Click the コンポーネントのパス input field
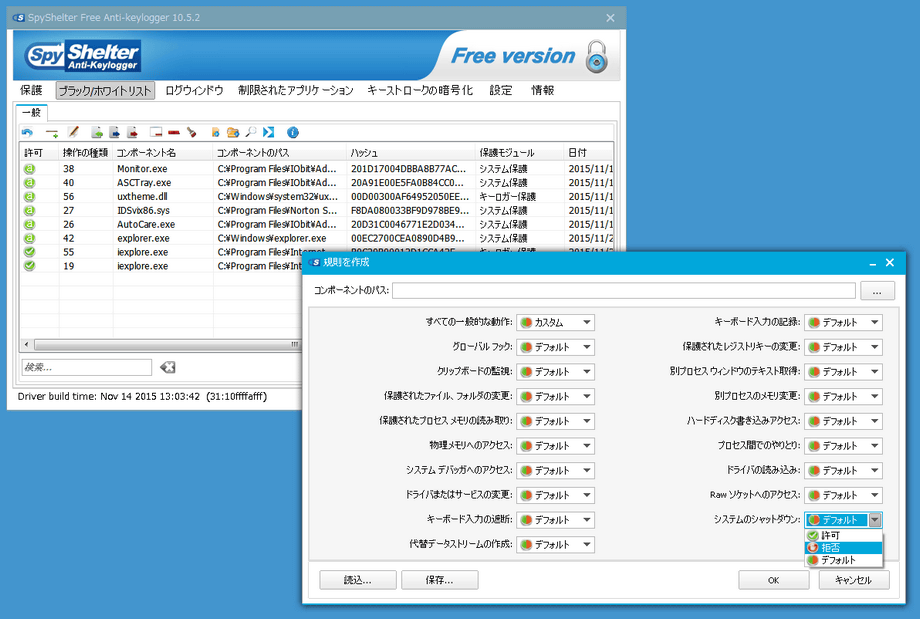Viewport: 920px width, 619px height. coord(624,290)
